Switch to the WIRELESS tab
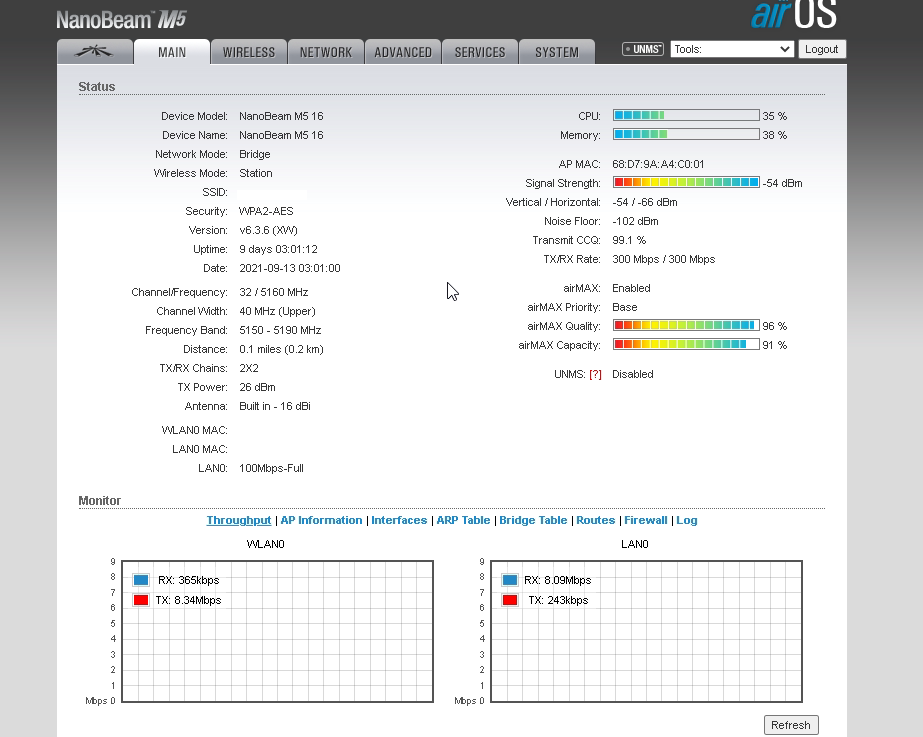 248,52
